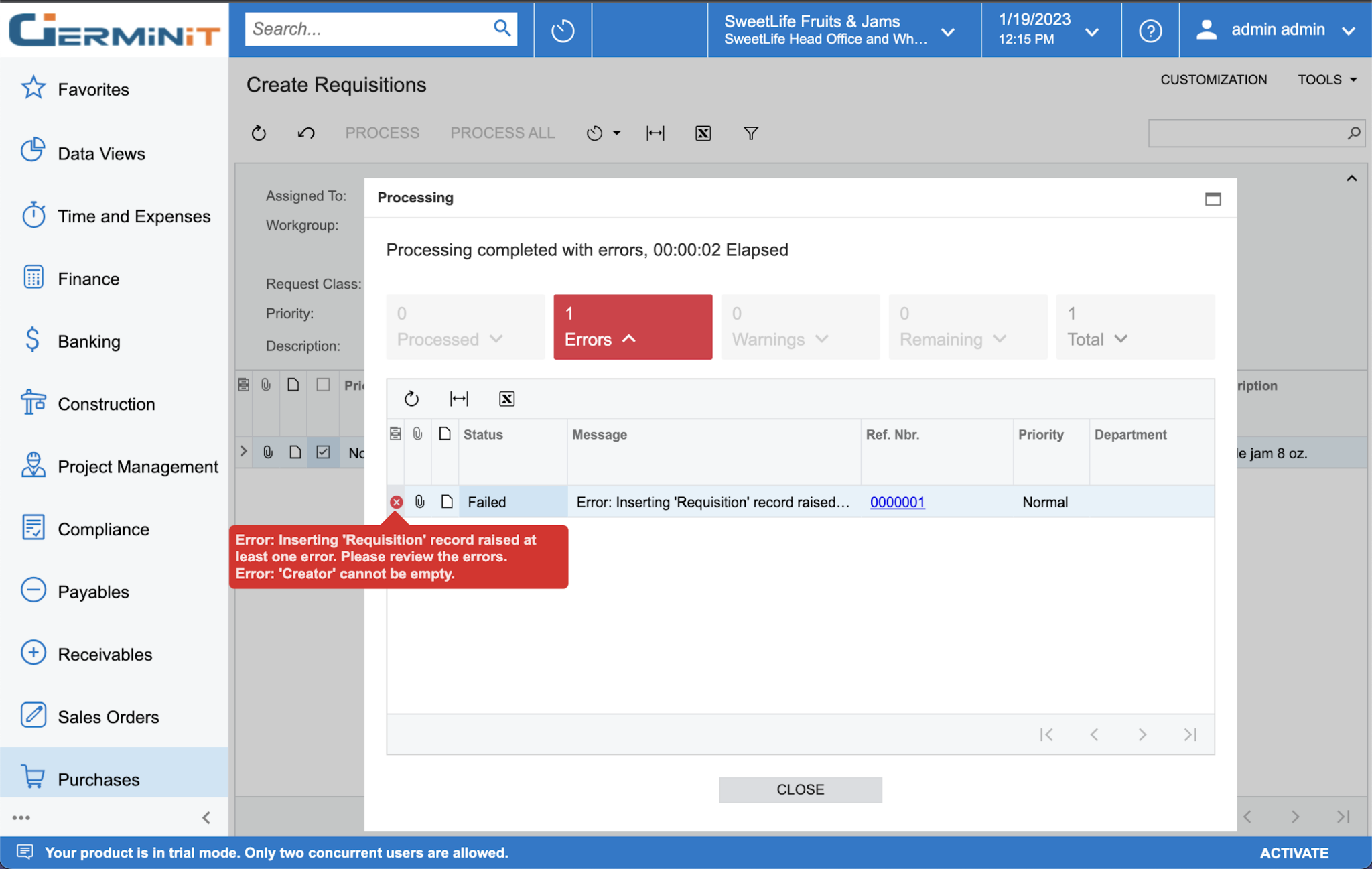The height and width of the screenshot is (869, 1372).
Task: Collapse the left navigation sidebar arrow
Action: (206, 817)
